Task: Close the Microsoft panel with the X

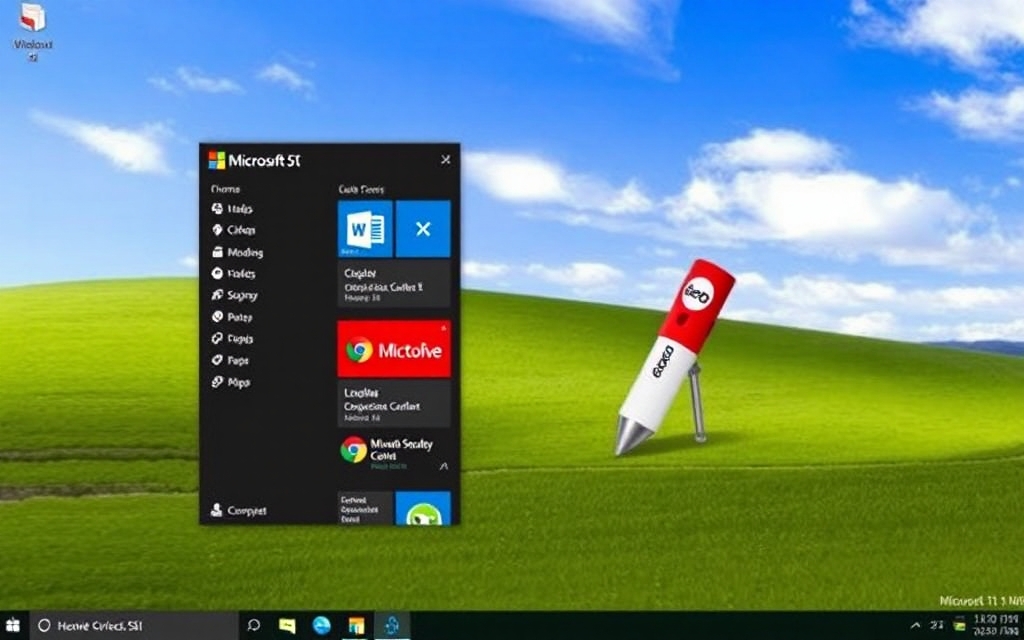Action: (x=445, y=159)
